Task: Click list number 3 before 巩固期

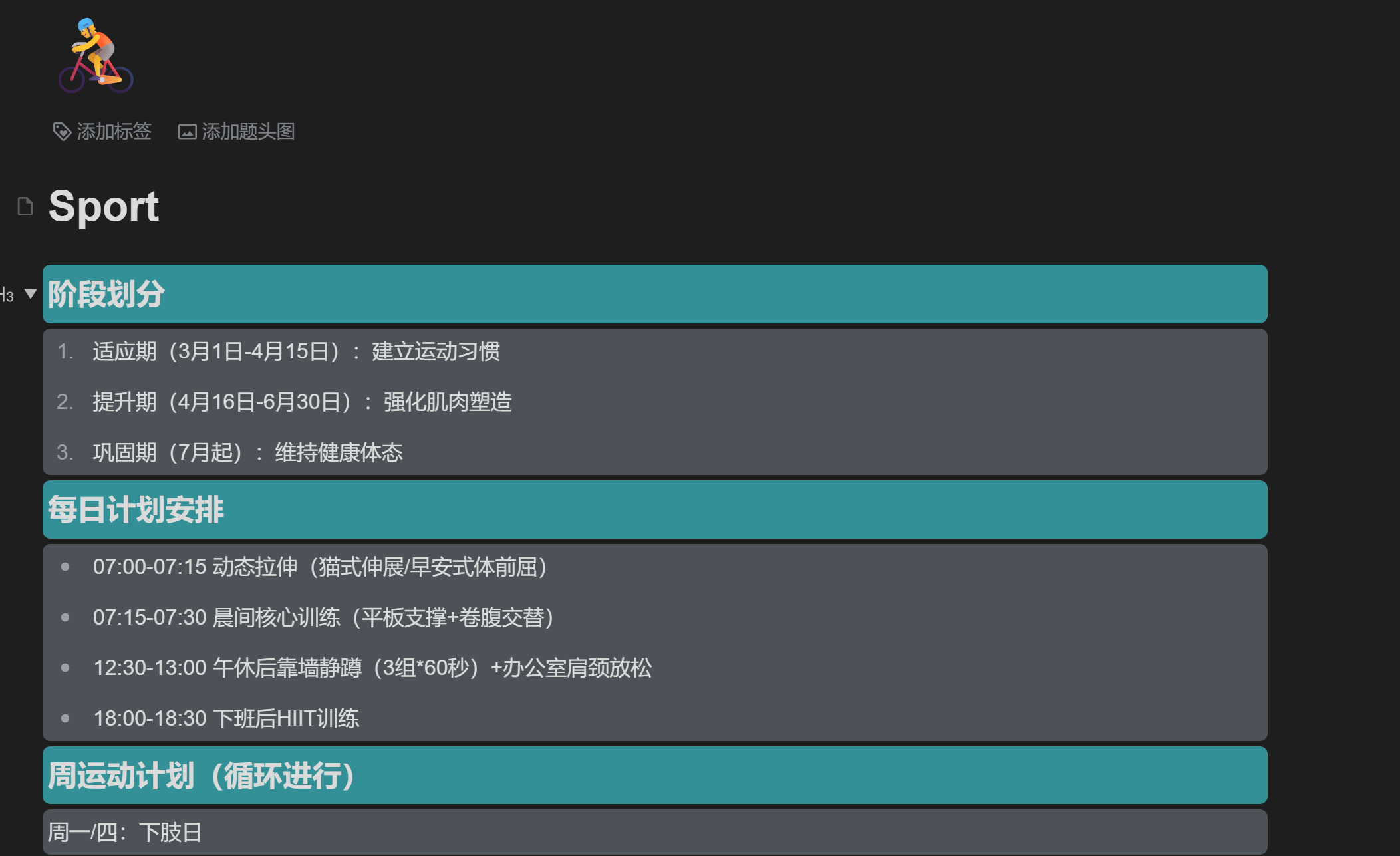Action: (65, 452)
